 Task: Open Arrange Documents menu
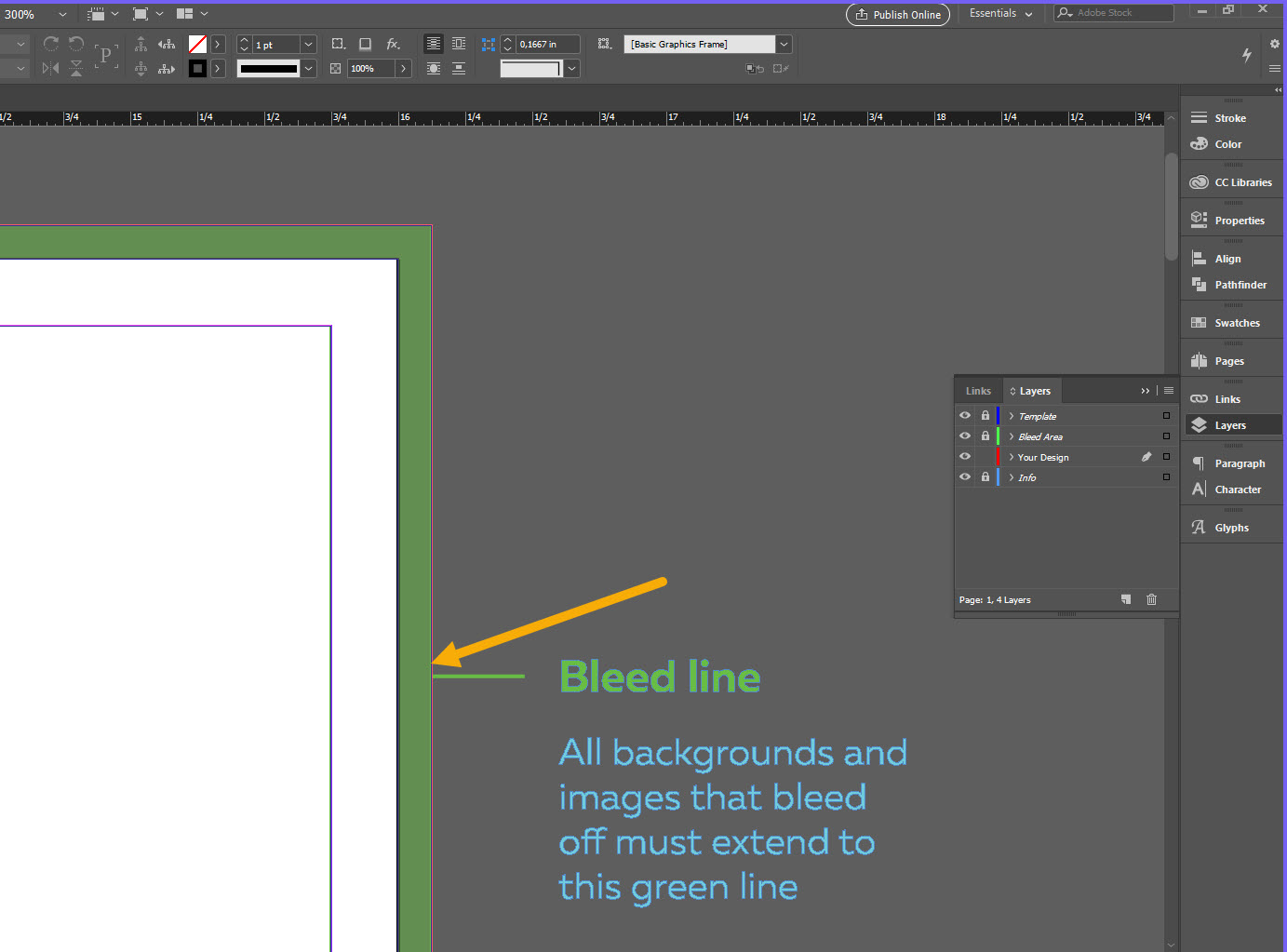point(192,14)
